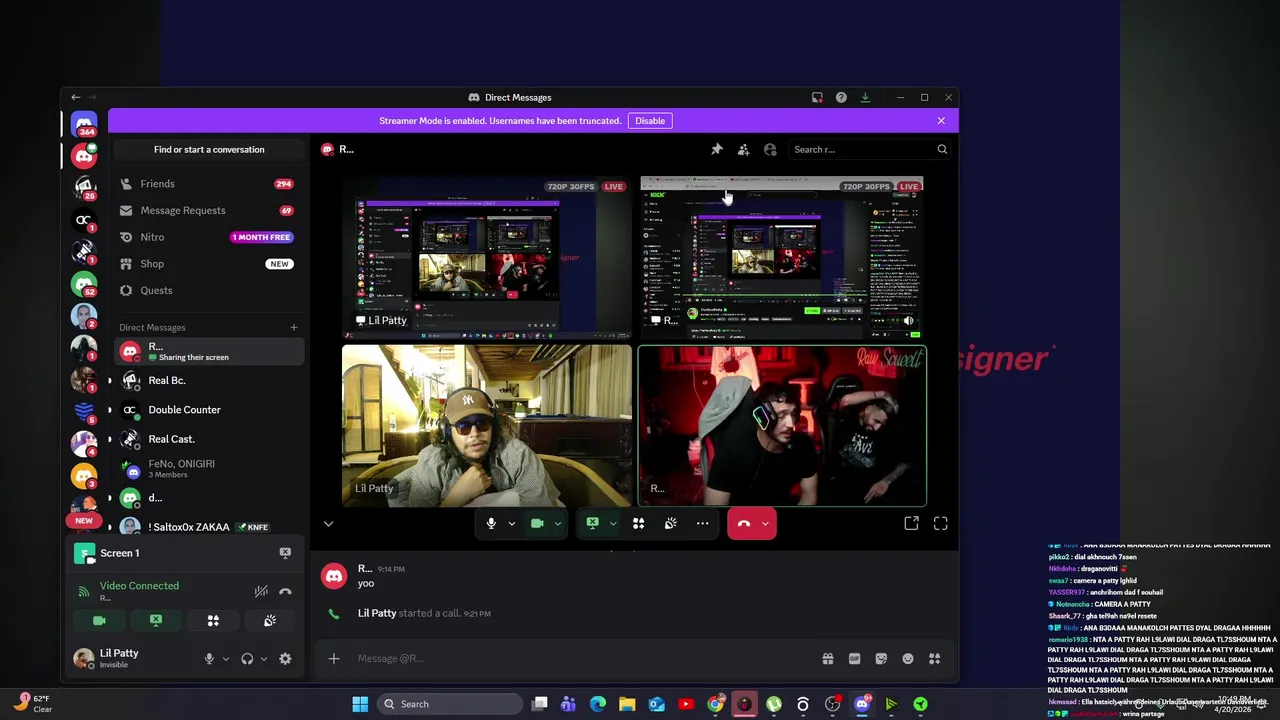Focus the Message text field

click(580, 658)
